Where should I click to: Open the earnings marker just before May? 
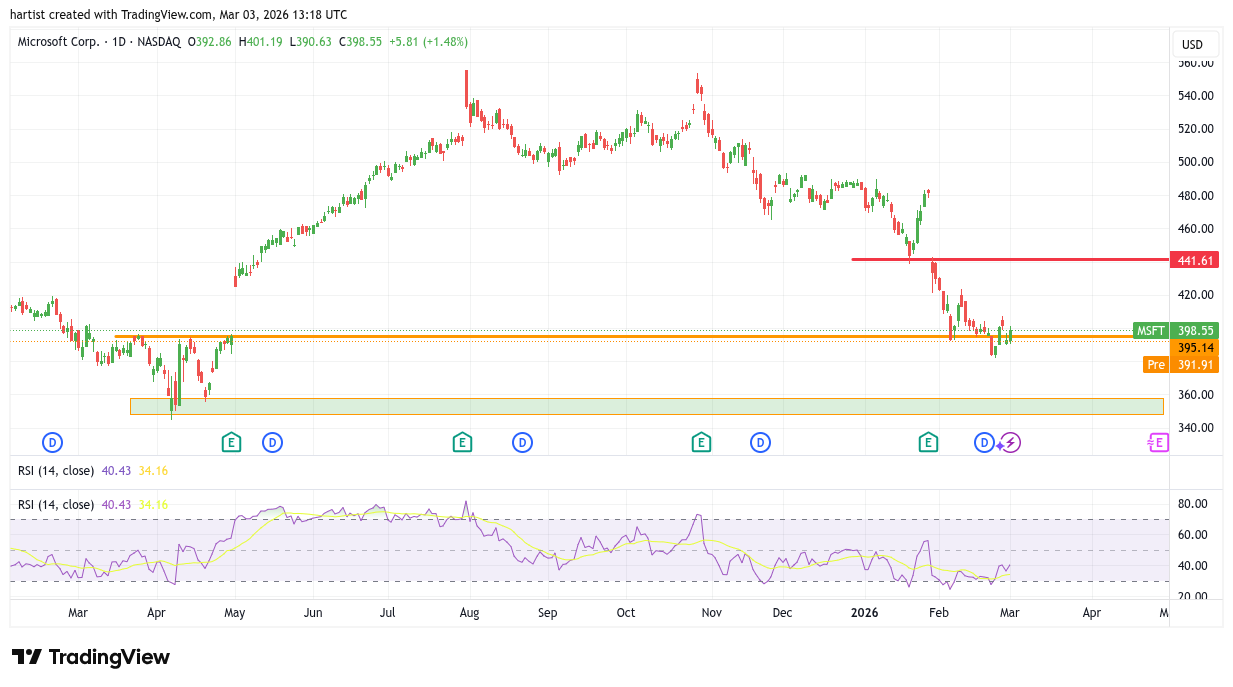point(231,442)
